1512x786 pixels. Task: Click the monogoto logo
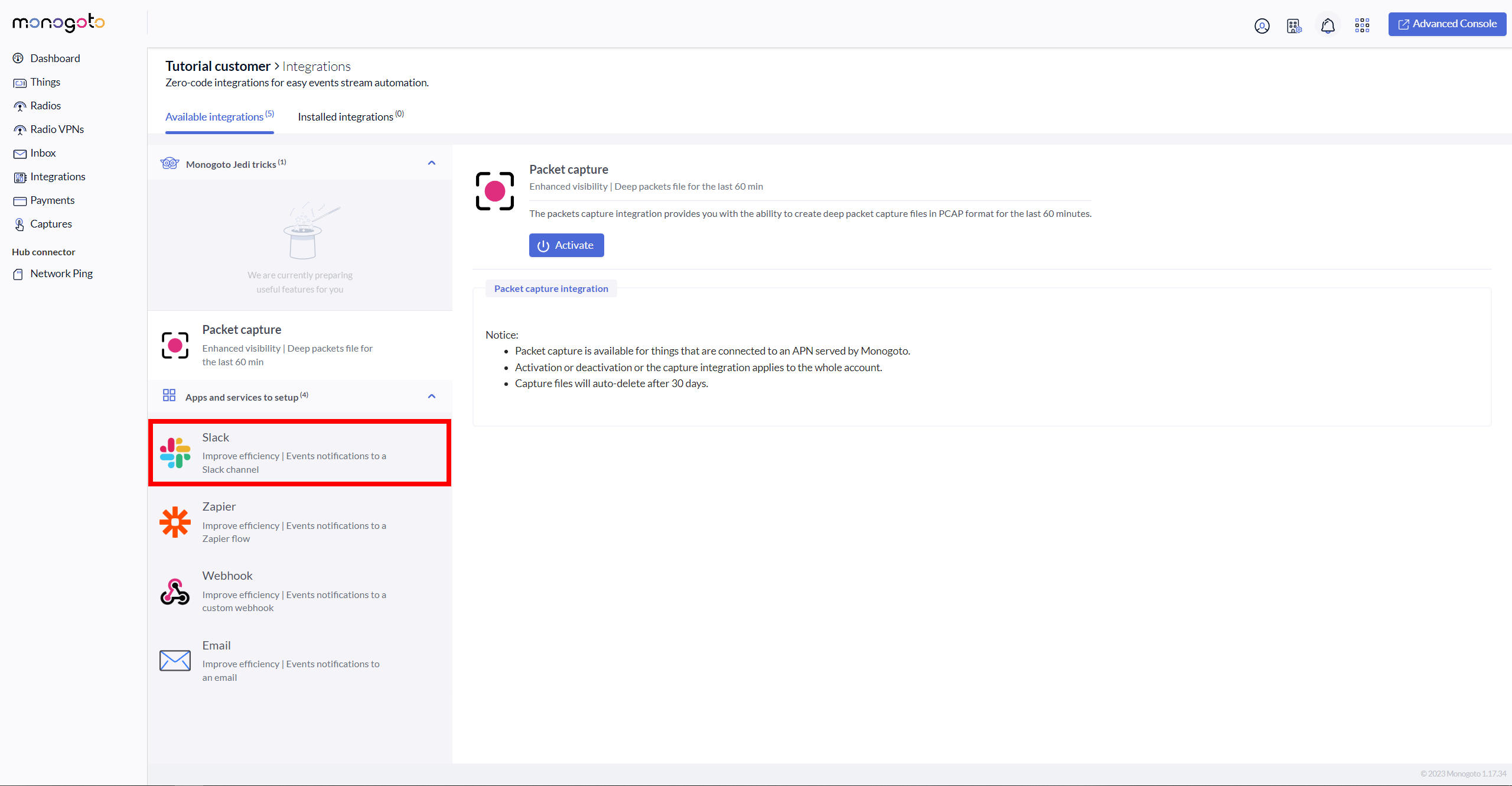click(x=58, y=23)
